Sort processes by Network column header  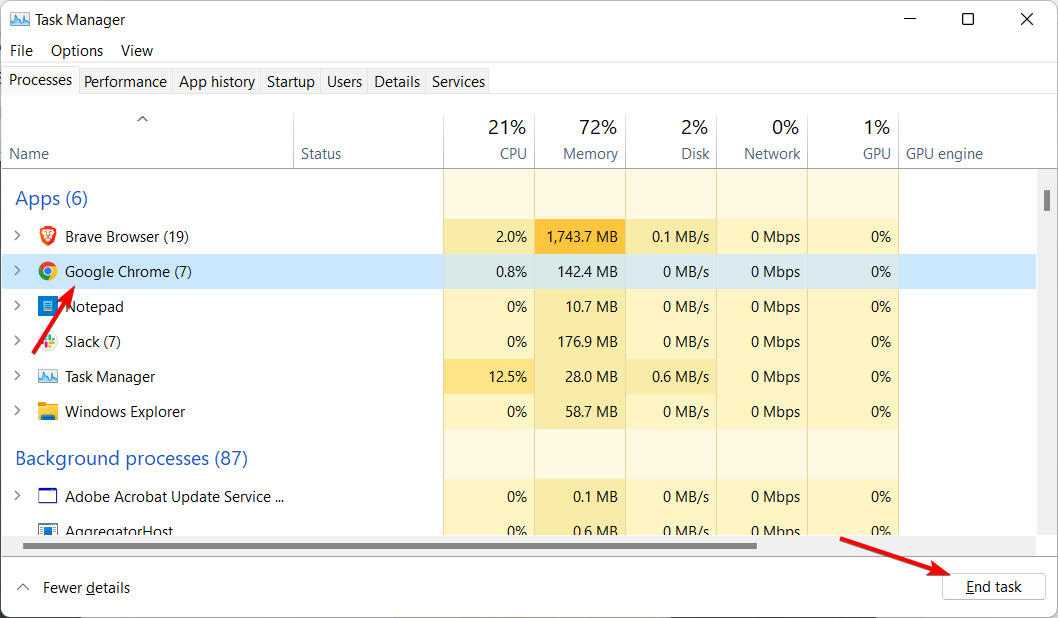[x=762, y=140]
